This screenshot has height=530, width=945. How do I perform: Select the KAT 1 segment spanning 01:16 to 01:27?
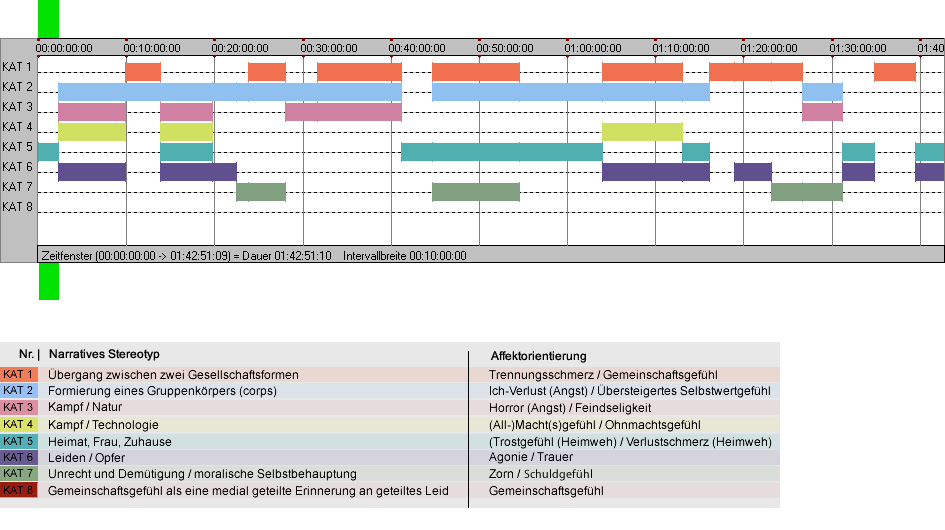pos(756,72)
